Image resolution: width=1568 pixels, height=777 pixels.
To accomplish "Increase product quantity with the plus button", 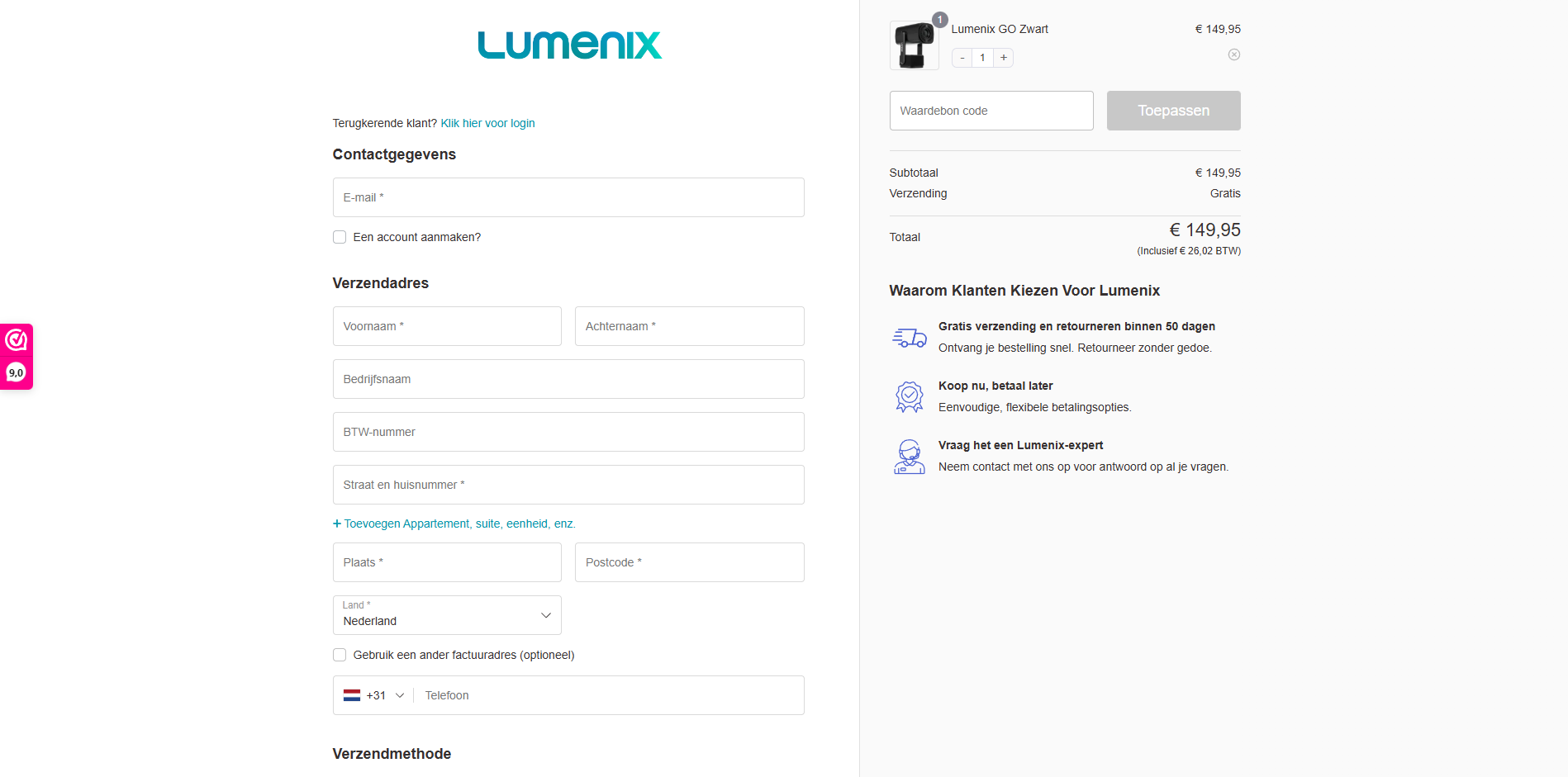I will (x=1003, y=57).
